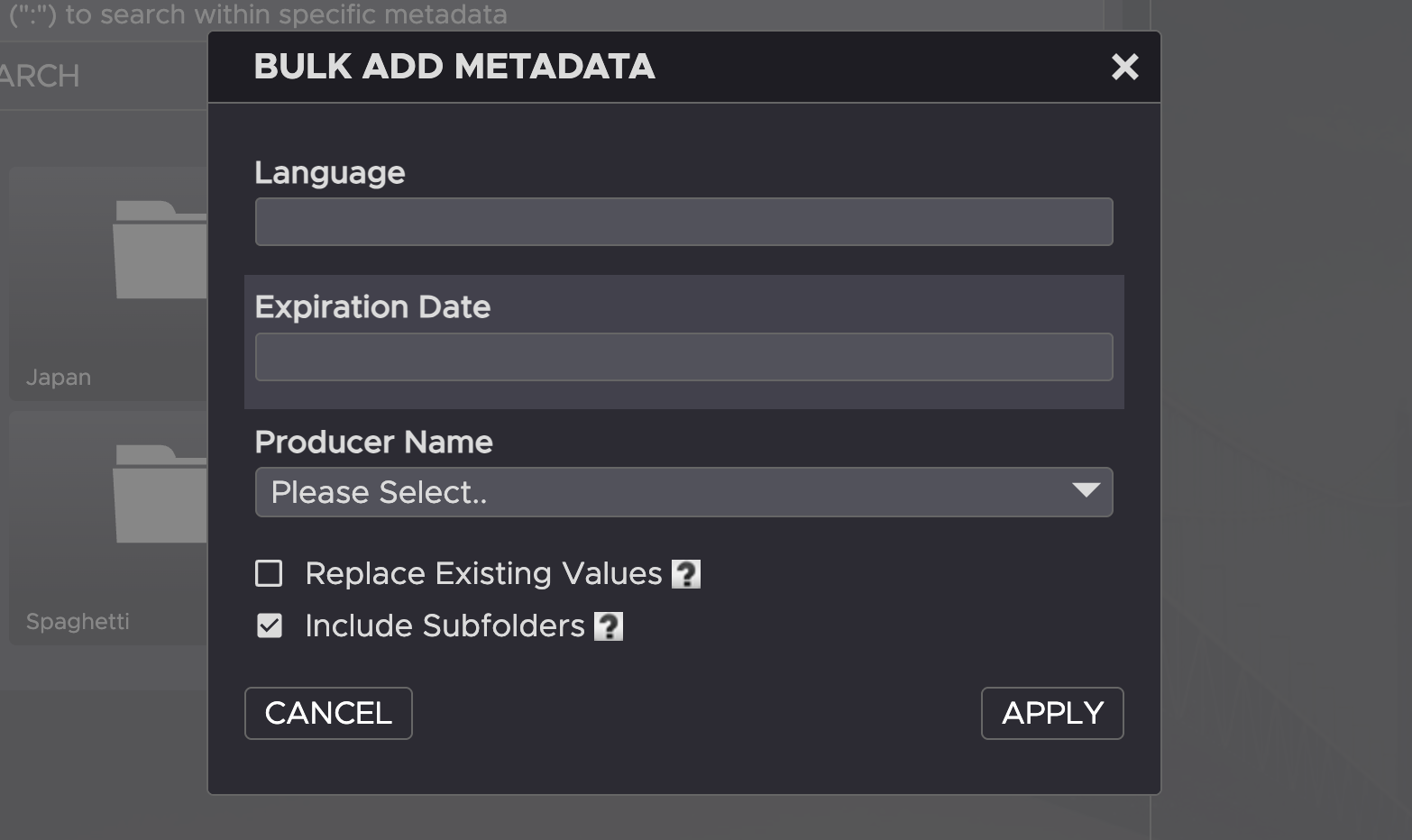
Task: Click the Include Subfolders label text
Action: (445, 626)
